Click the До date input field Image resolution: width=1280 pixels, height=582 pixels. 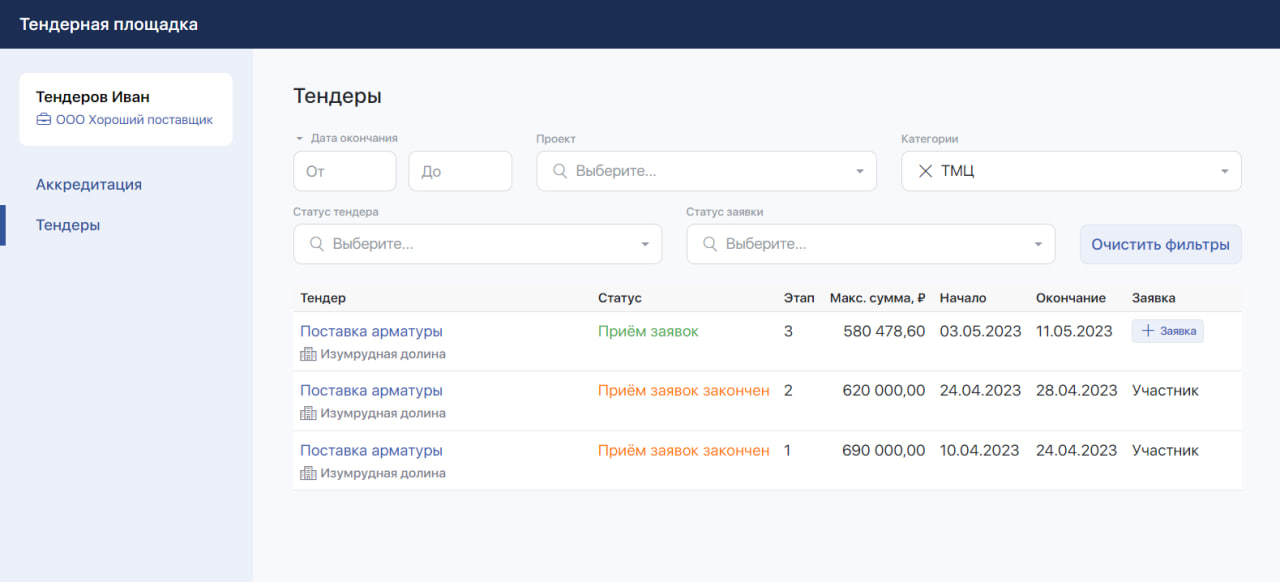click(x=460, y=171)
